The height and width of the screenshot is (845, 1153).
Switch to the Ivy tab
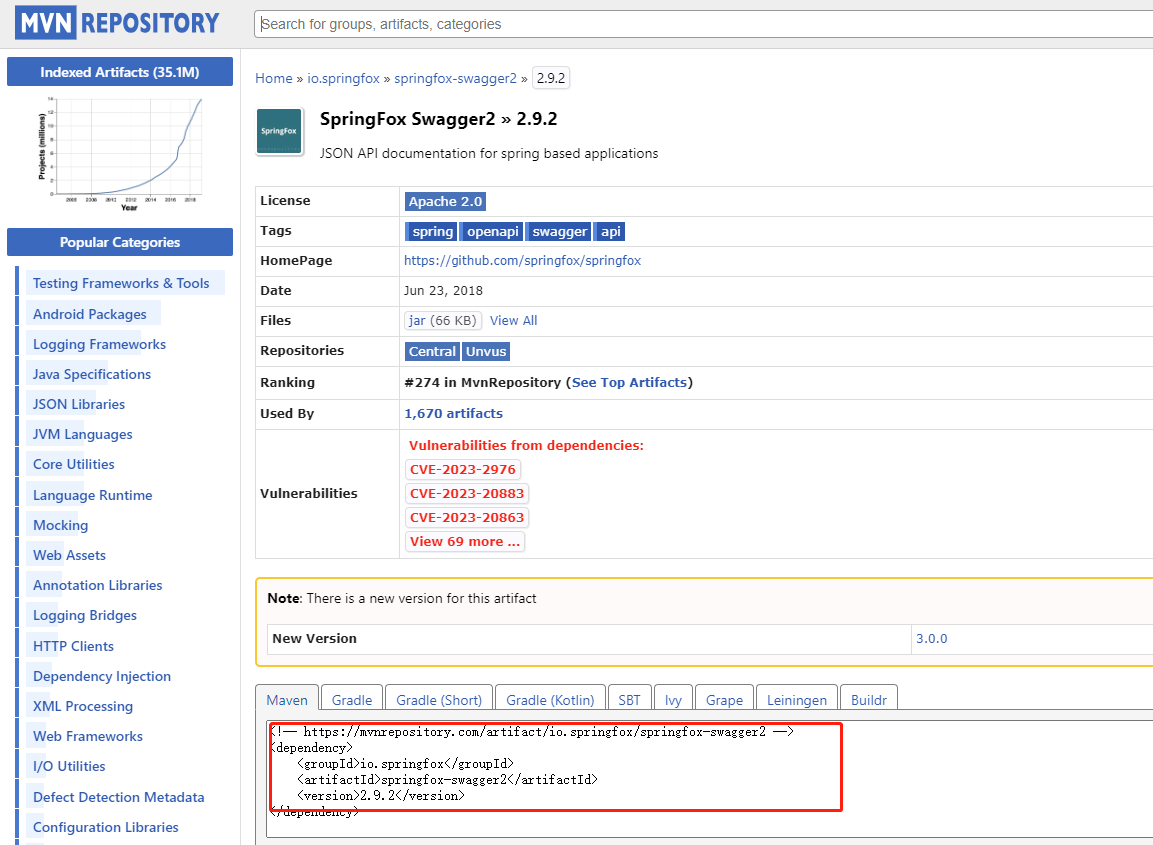[x=673, y=699]
